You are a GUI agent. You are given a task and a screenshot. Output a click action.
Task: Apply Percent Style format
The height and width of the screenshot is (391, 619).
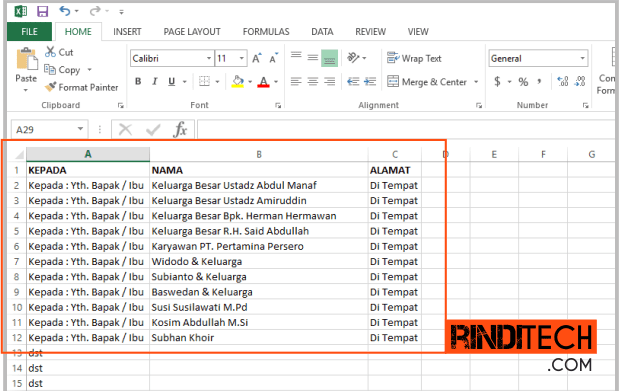tap(523, 82)
